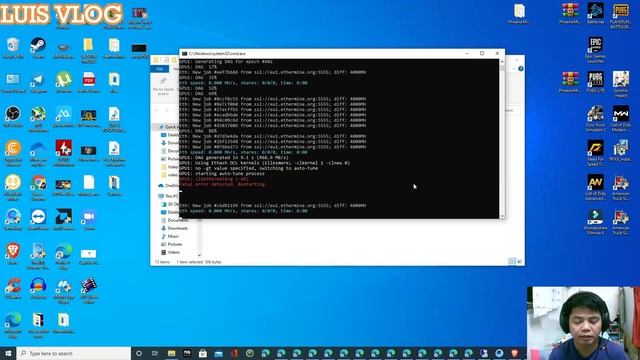This screenshot has height=360, width=640.
Task: Click the red 'Fatal error detected. Restarting.' line
Action: tap(223, 184)
